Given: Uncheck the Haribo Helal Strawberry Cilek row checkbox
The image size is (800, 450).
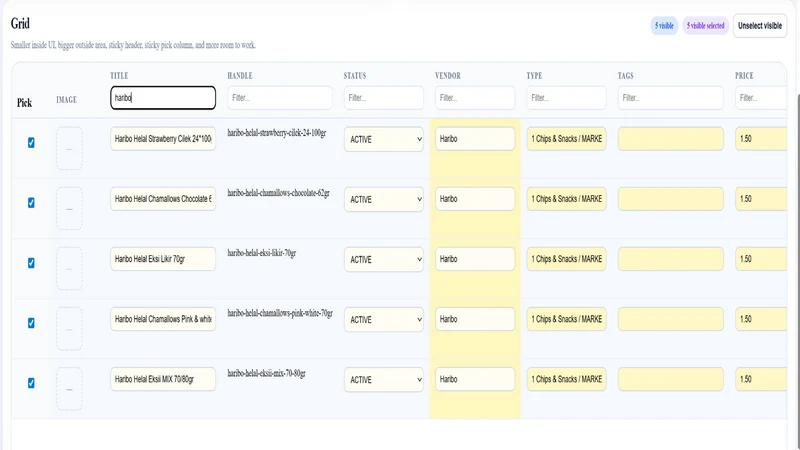Looking at the screenshot, I should pyautogui.click(x=31, y=143).
